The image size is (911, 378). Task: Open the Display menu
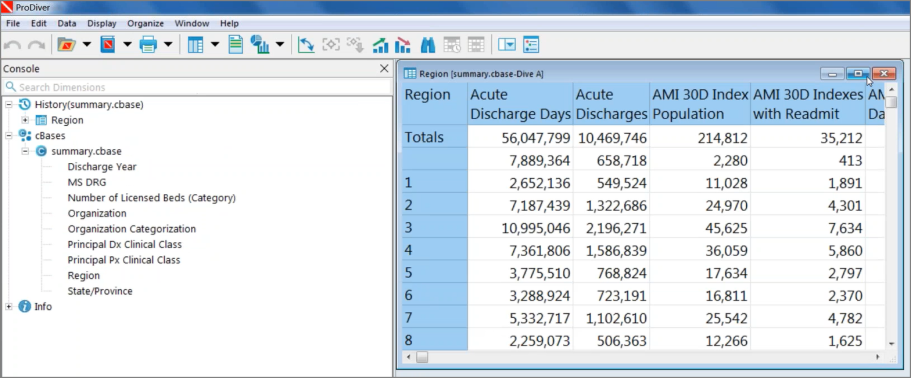click(x=102, y=24)
